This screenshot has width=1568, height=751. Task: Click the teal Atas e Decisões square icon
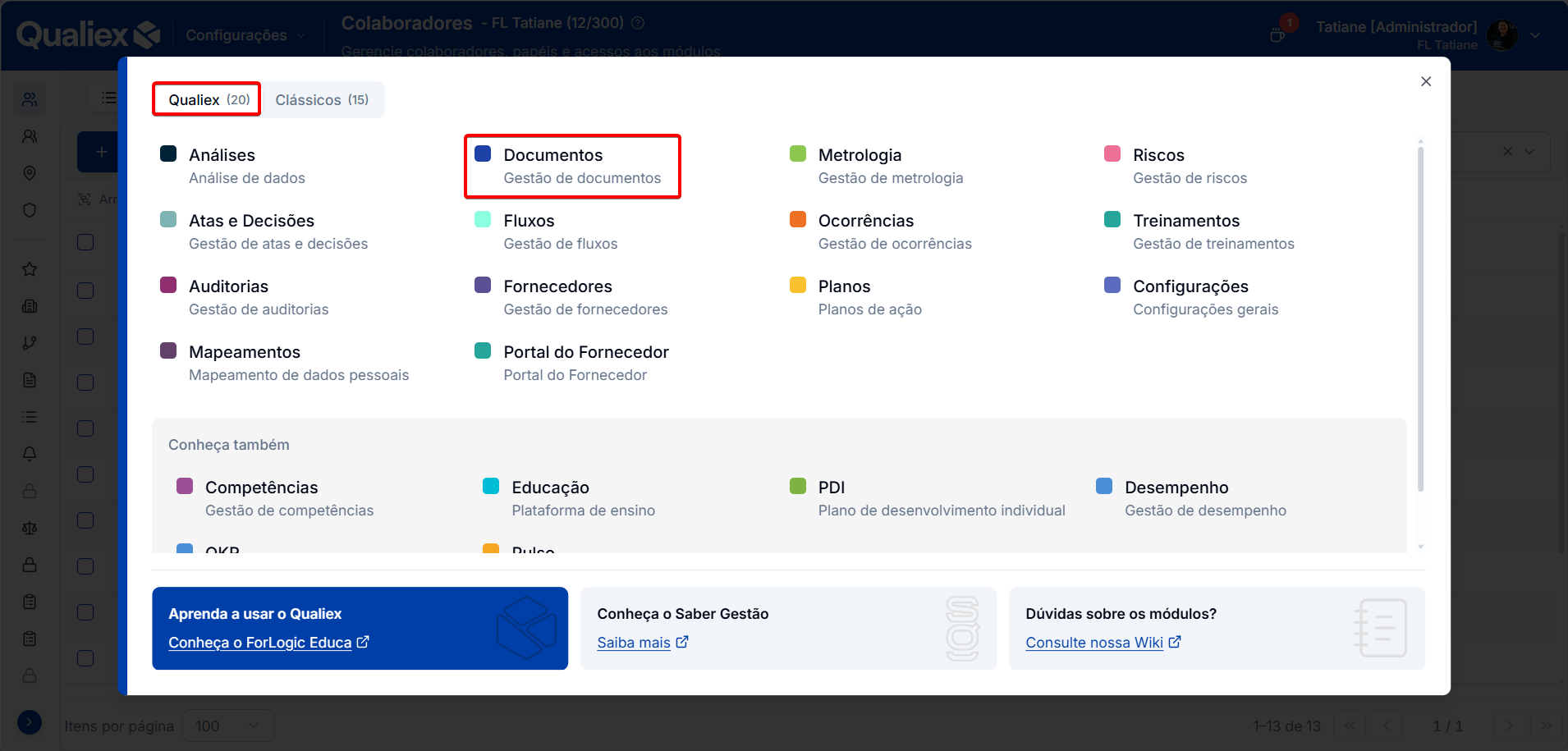[168, 219]
